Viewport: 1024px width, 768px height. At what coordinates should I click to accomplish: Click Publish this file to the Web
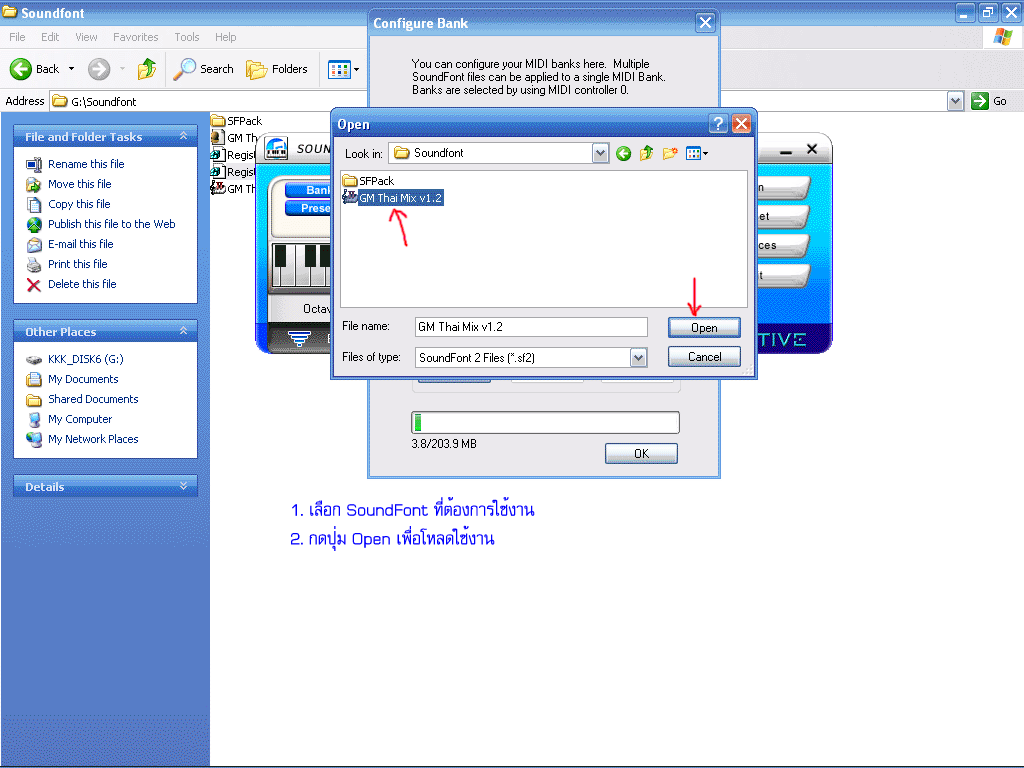pos(112,224)
